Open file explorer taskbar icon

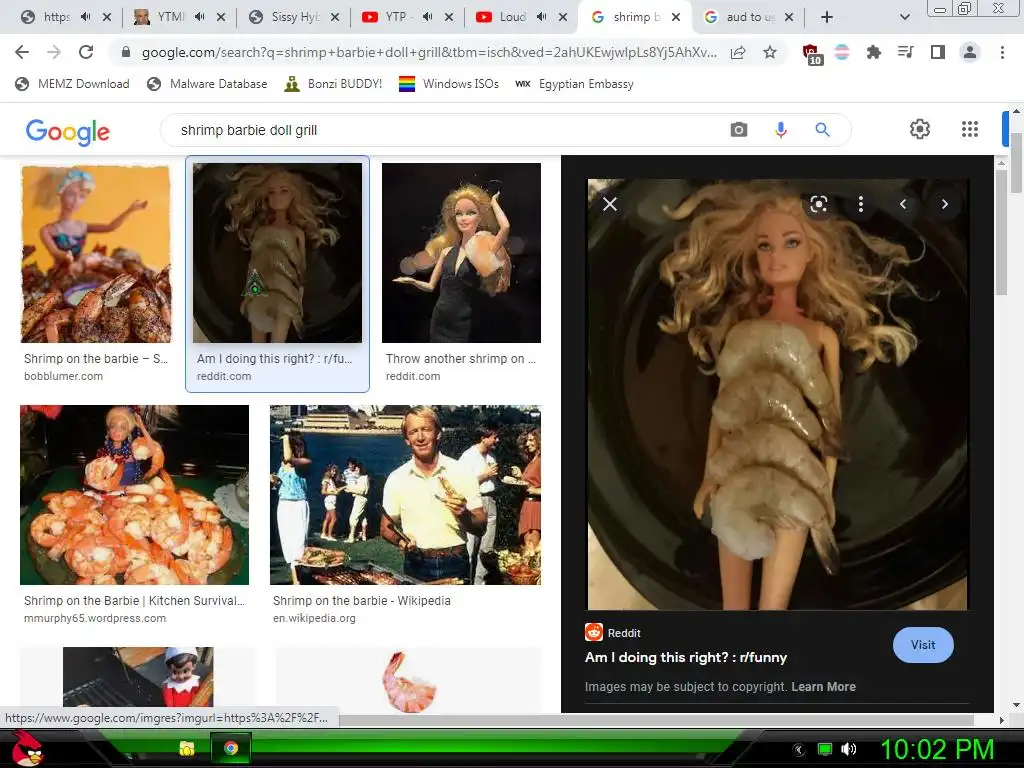pos(187,748)
